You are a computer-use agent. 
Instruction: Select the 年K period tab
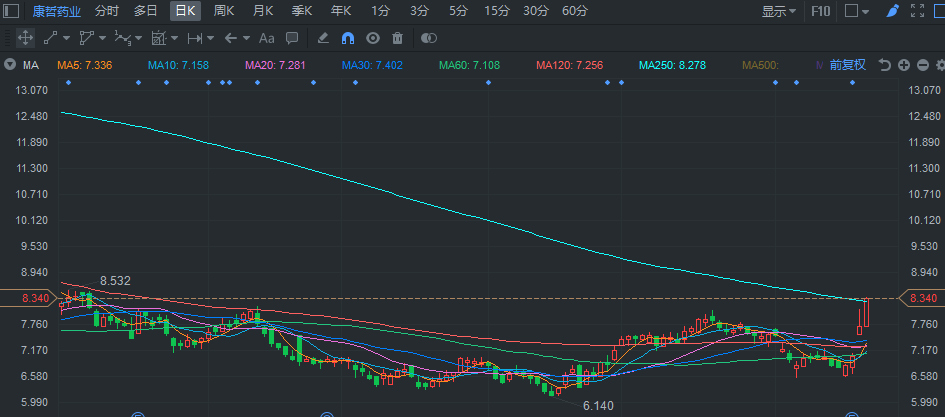pyautogui.click(x=341, y=11)
